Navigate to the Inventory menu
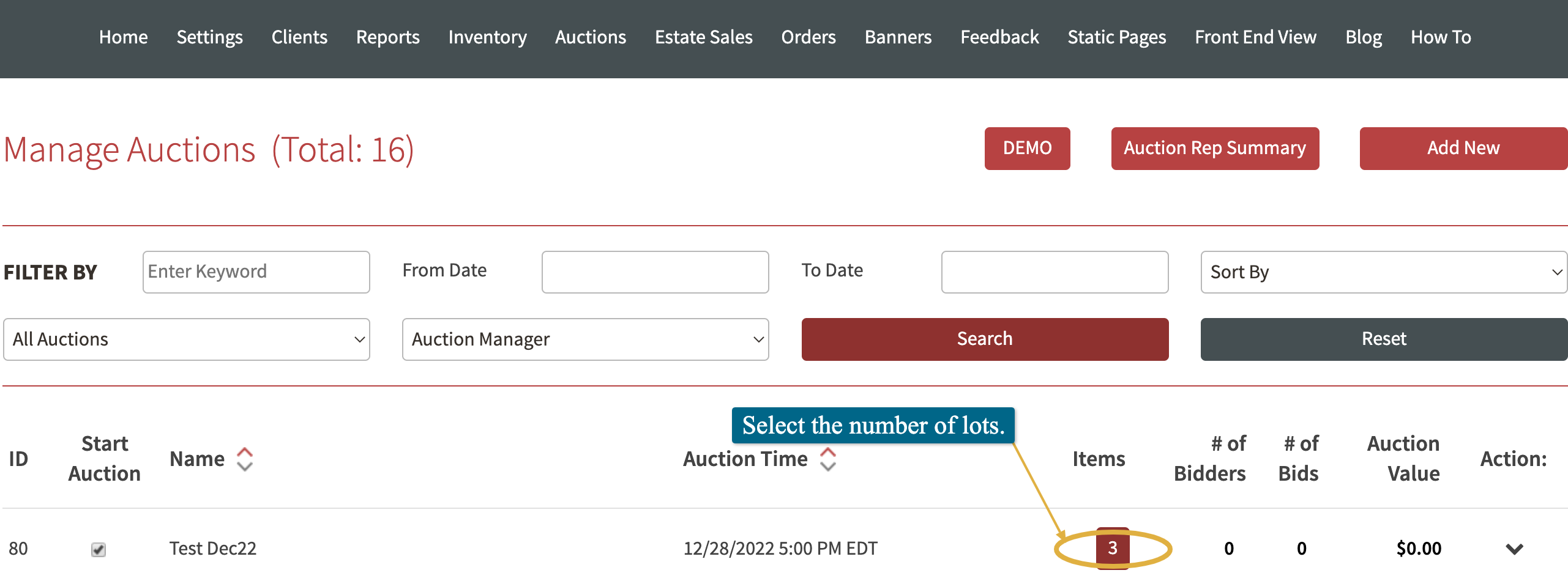1568x581 pixels. click(487, 37)
